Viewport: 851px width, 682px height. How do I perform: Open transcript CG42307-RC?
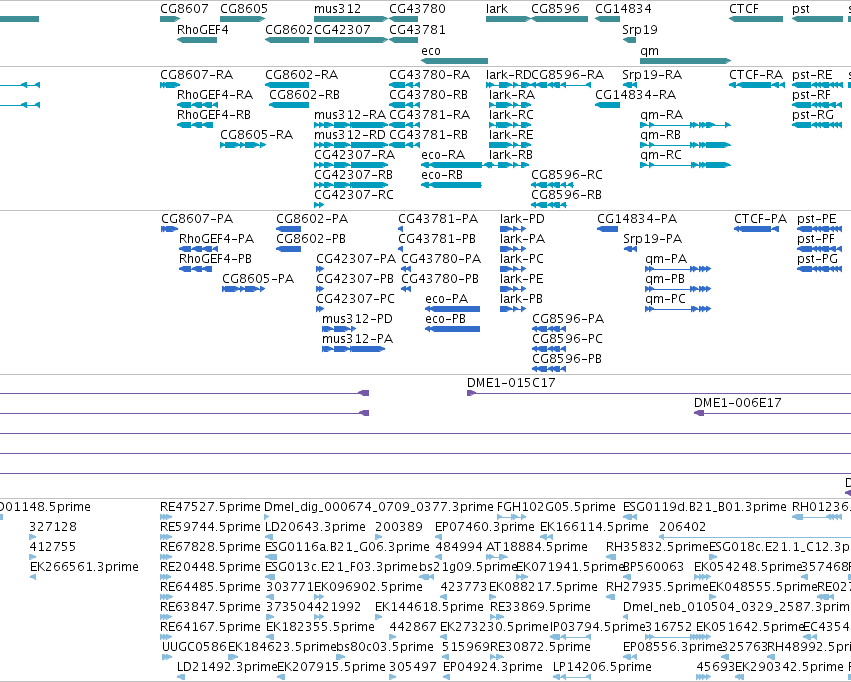[354, 195]
